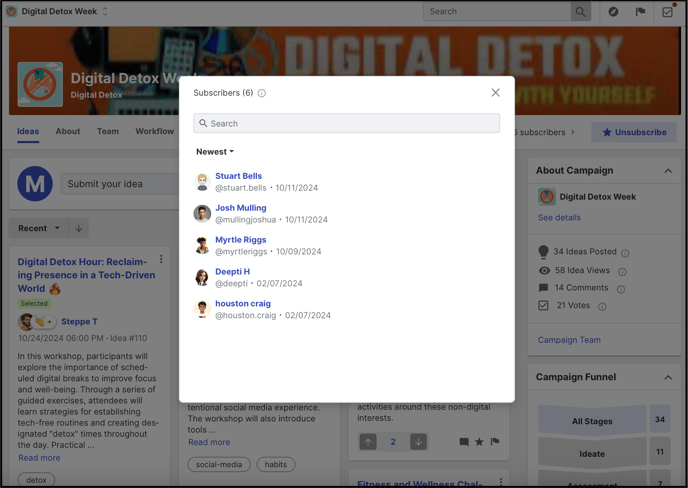Open houston craig profile link
Screen dimensions: 688x488
click(x=243, y=304)
